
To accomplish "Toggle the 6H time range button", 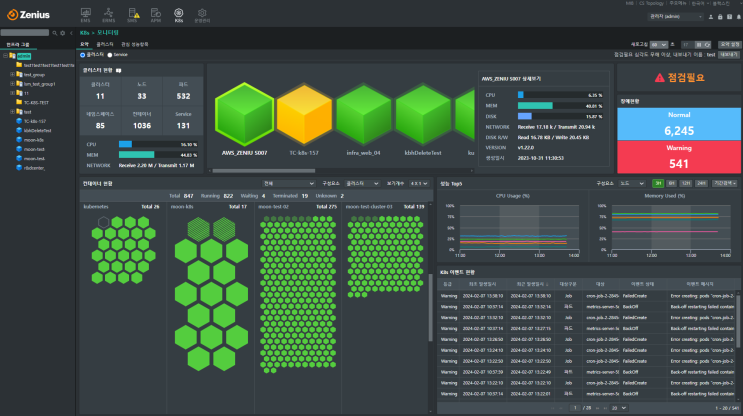I will click(x=670, y=184).
